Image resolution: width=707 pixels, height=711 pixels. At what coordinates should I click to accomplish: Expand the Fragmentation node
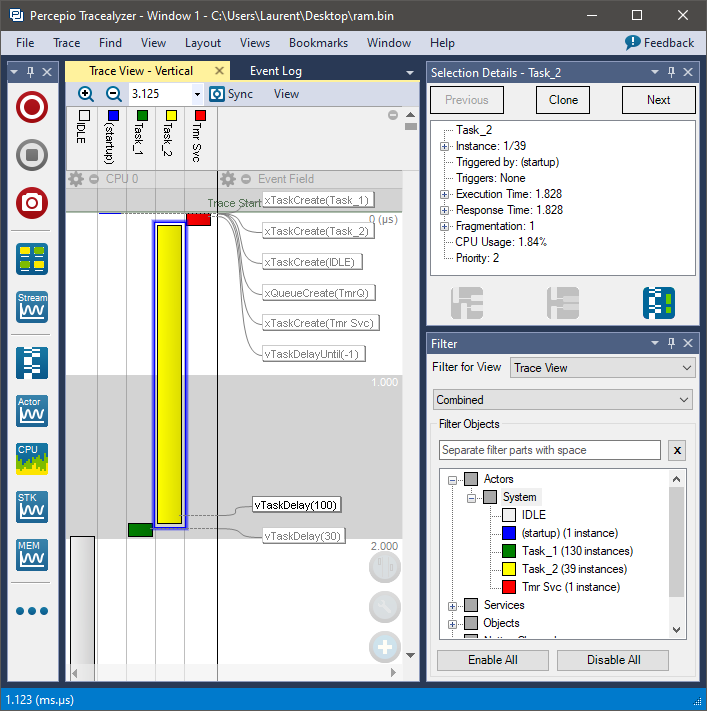pos(444,226)
